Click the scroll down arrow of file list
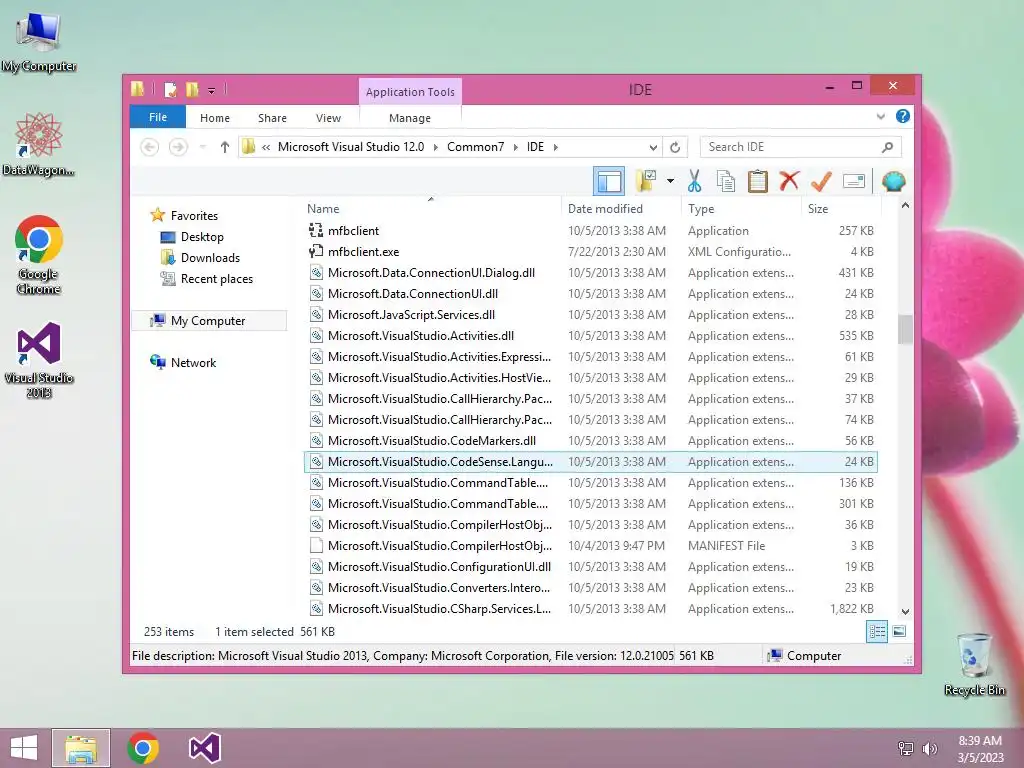1024x768 pixels. pos(905,612)
